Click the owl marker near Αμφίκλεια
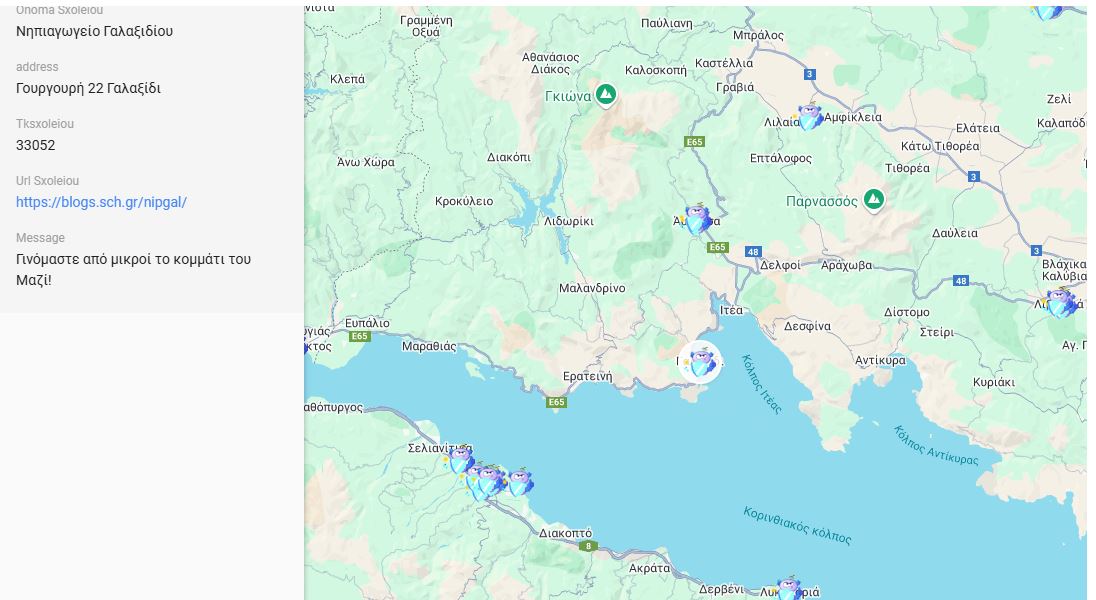 [809, 117]
